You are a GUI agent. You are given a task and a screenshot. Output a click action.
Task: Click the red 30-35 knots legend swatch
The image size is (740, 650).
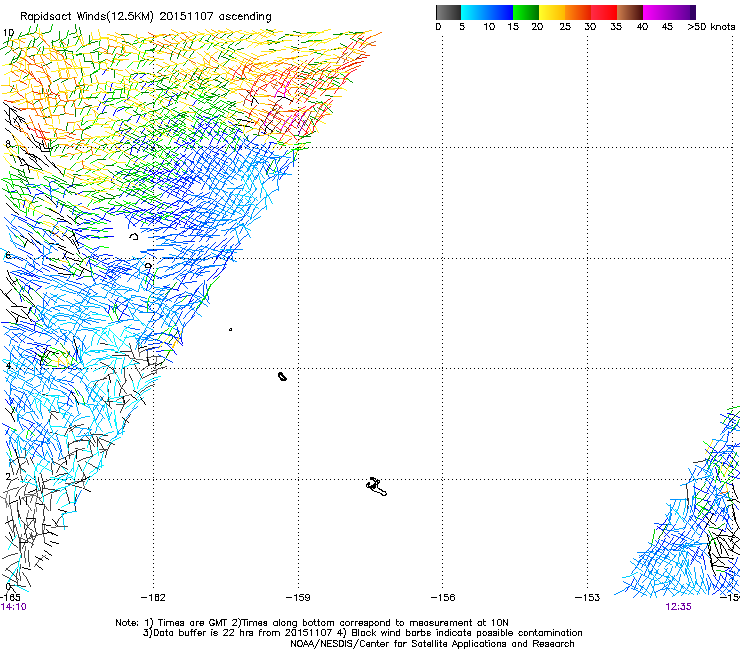[604, 12]
